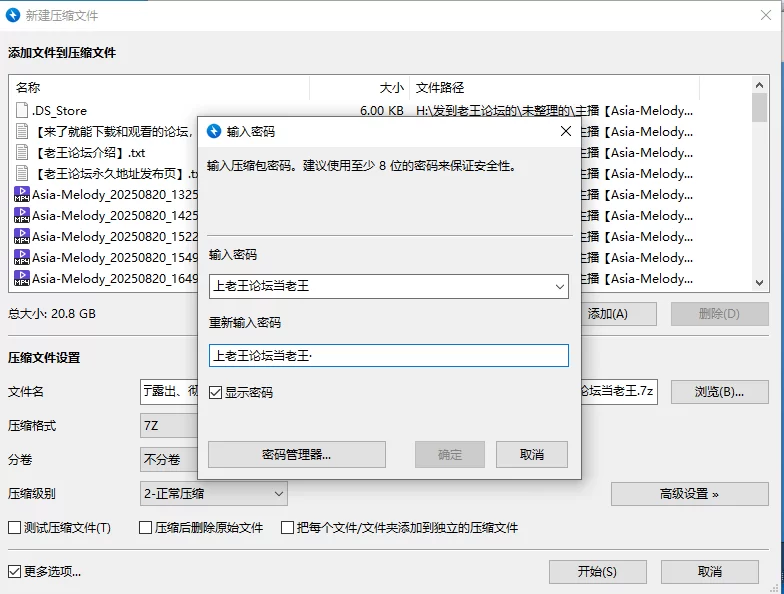This screenshot has height=594, width=784.
Task: Open the 输入密码 combo box dropdown arrow
Action: coord(559,287)
